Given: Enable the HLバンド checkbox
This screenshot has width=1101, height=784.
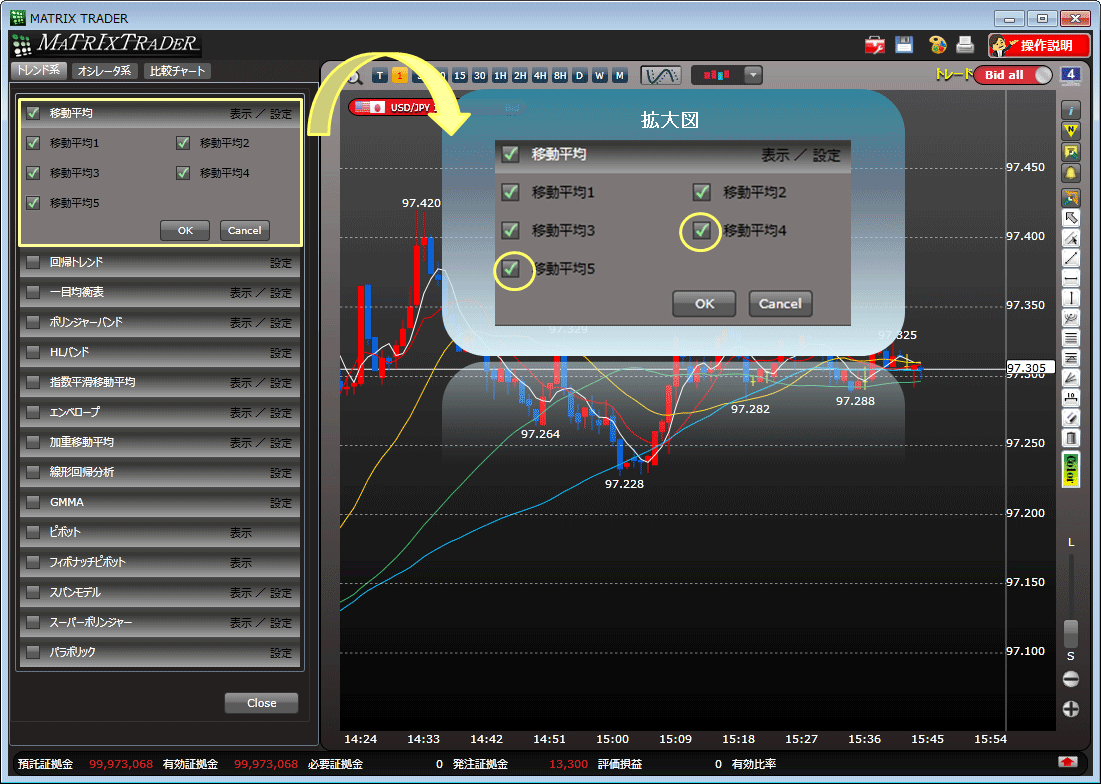Looking at the screenshot, I should click(32, 352).
